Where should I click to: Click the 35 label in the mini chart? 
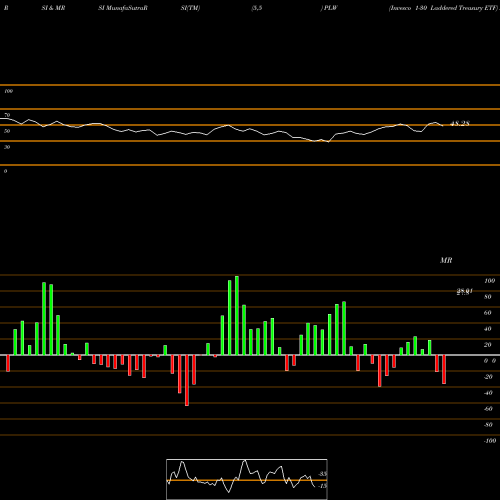[323, 474]
